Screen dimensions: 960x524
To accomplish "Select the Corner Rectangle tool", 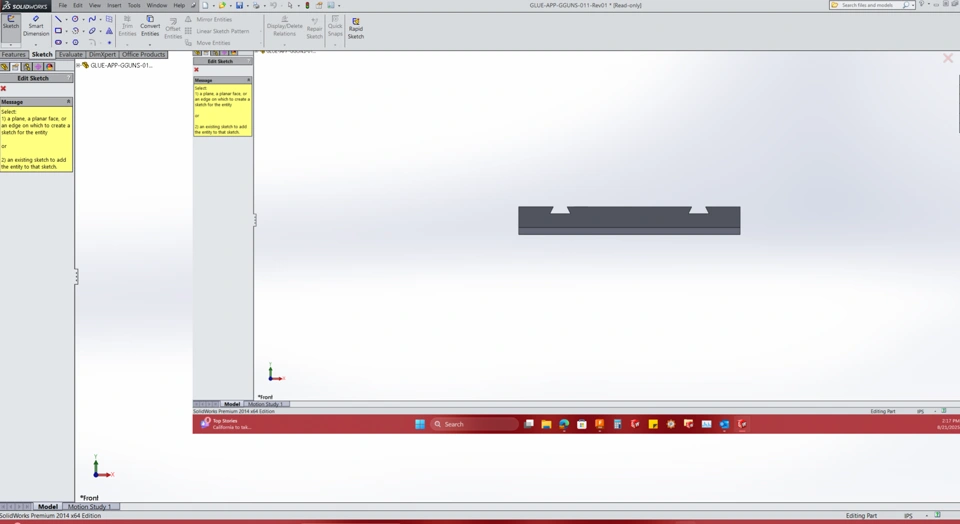I will click(x=58, y=31).
